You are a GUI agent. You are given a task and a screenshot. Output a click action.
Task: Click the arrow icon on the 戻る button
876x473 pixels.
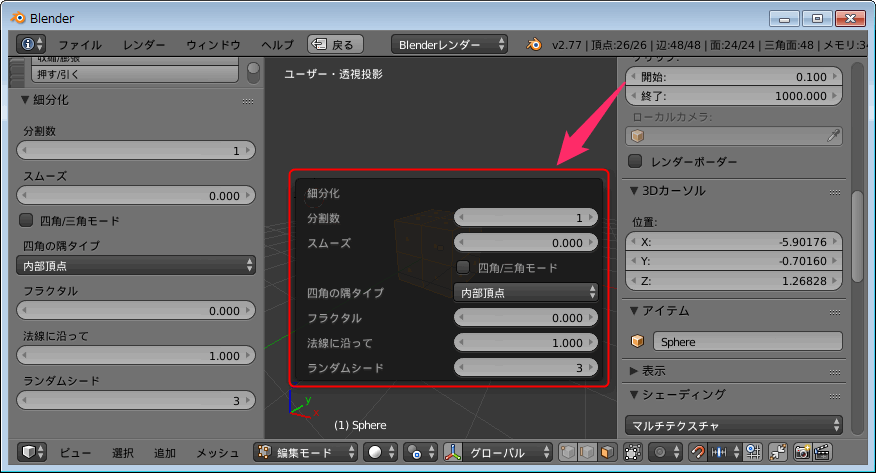click(319, 44)
